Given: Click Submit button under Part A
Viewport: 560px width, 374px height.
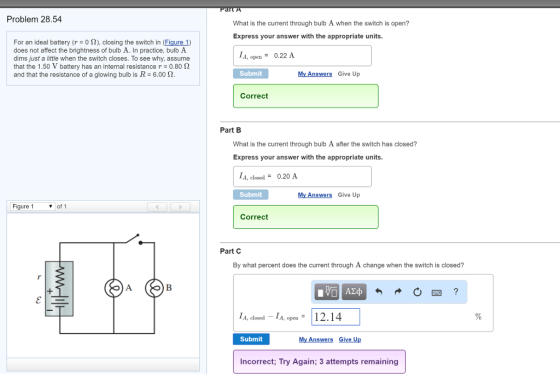Looking at the screenshot, I should (x=251, y=74).
